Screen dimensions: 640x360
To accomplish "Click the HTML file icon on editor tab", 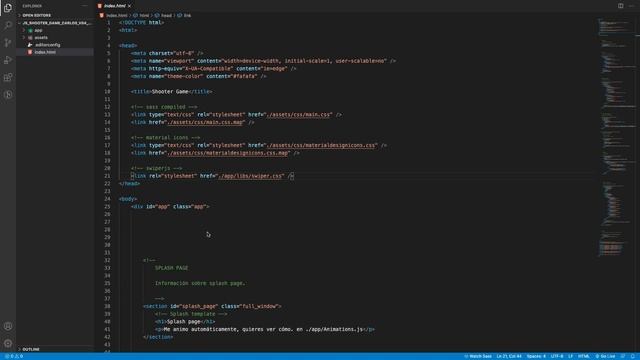I will 100,6.
